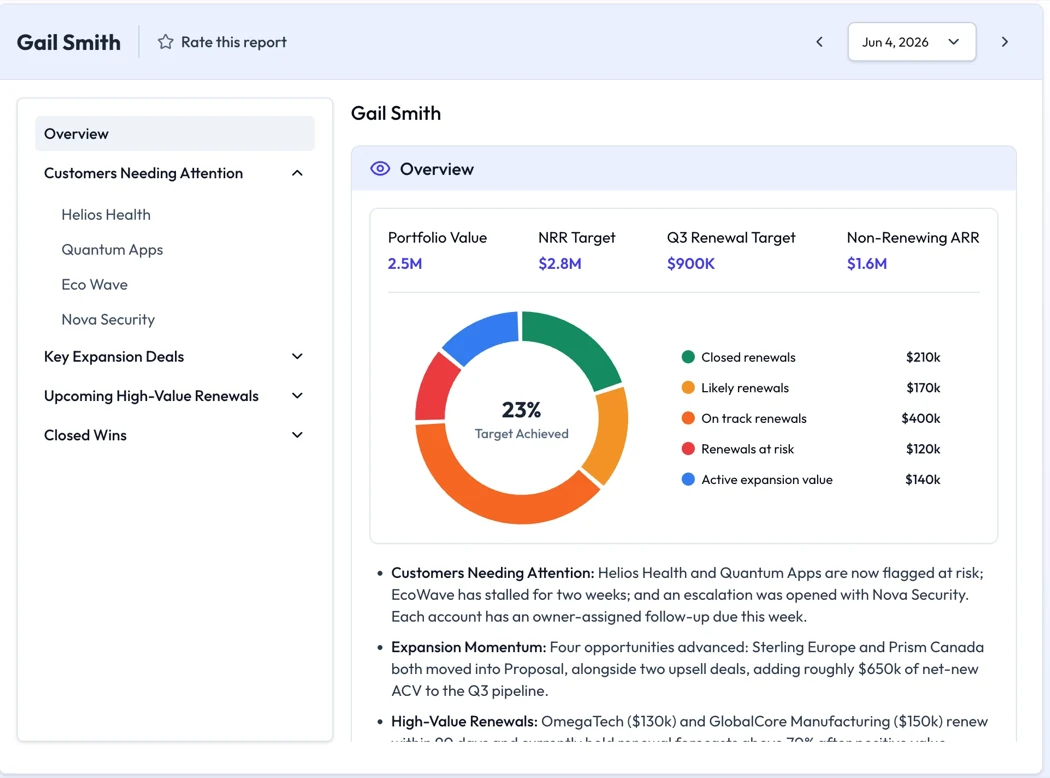Select the Key Expansion Deals label
This screenshot has height=778, width=1050.
[x=114, y=357]
